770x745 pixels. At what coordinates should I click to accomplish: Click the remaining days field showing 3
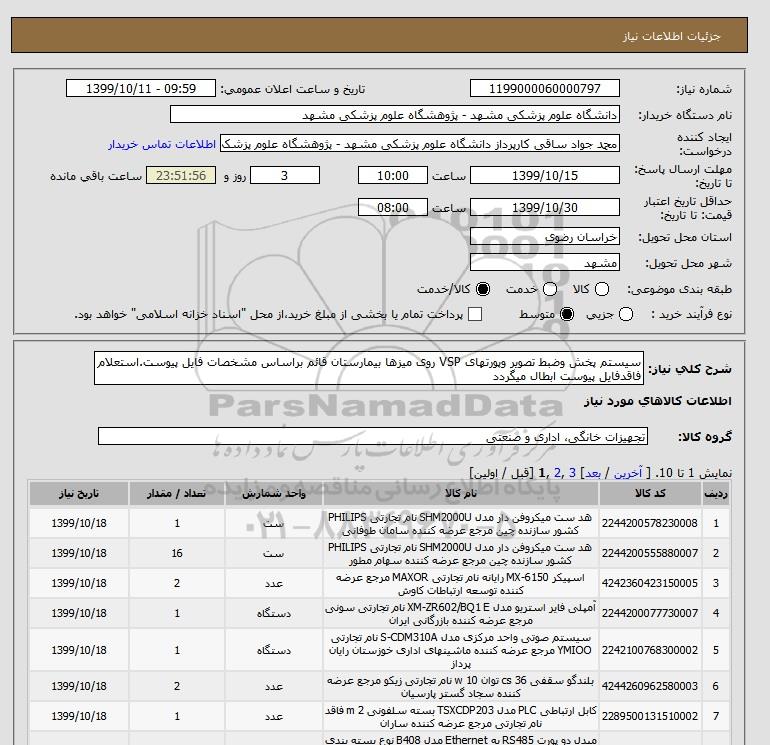pyautogui.click(x=285, y=175)
